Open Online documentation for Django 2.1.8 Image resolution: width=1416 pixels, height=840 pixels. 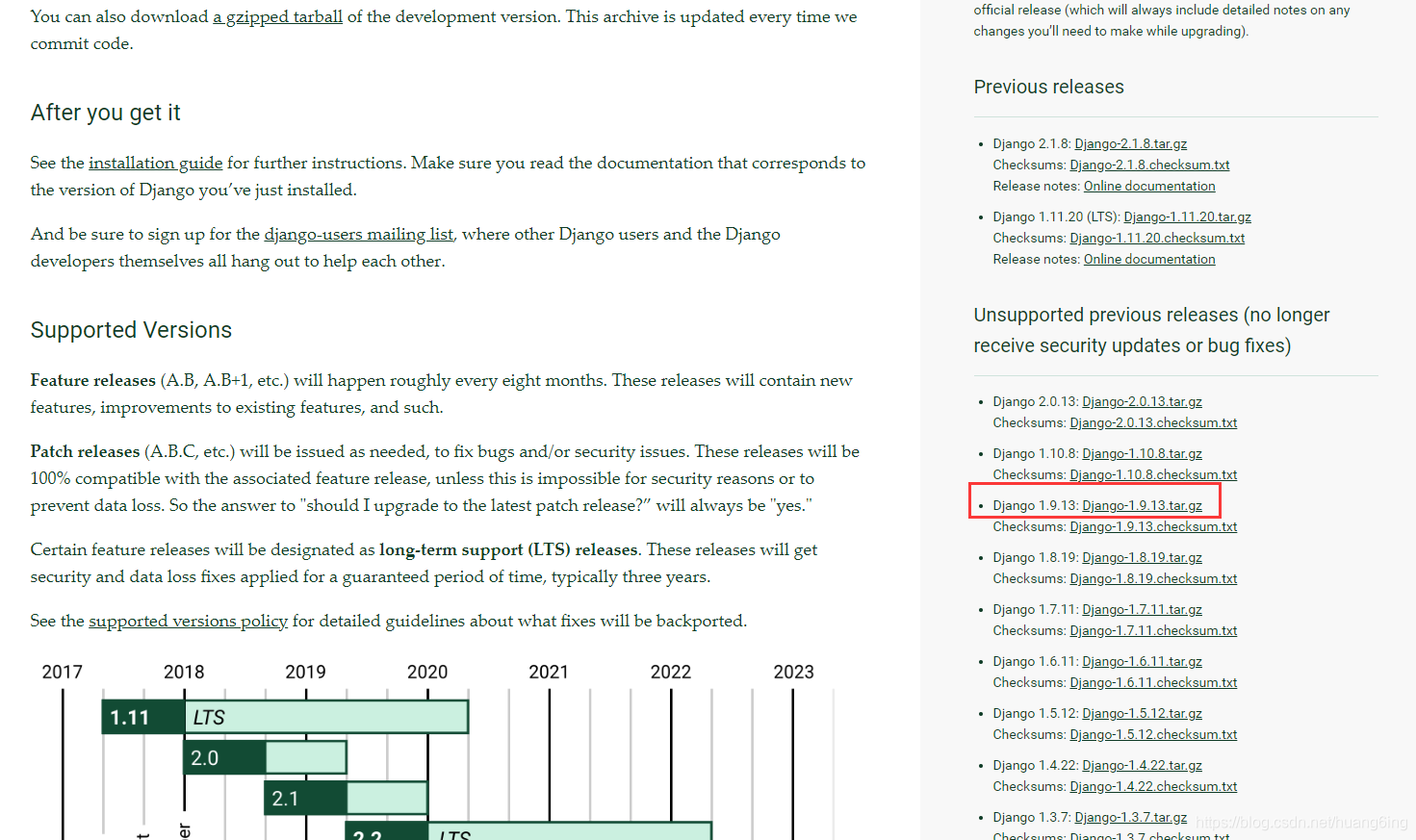pyautogui.click(x=1149, y=187)
